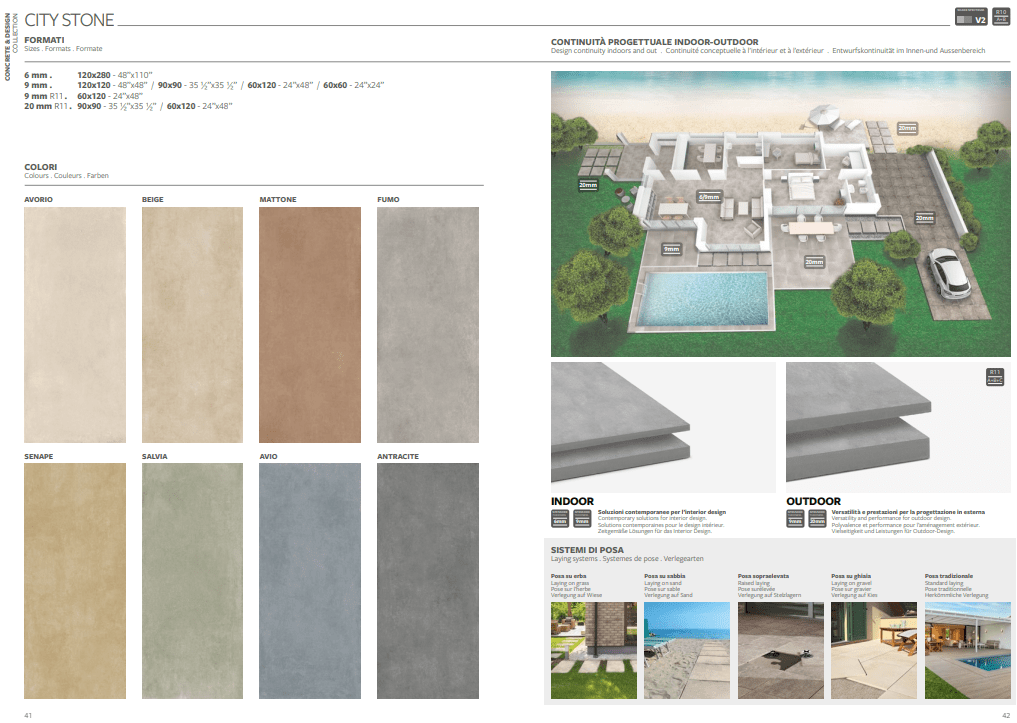Choose the Mattone tile colour

[x=310, y=324]
